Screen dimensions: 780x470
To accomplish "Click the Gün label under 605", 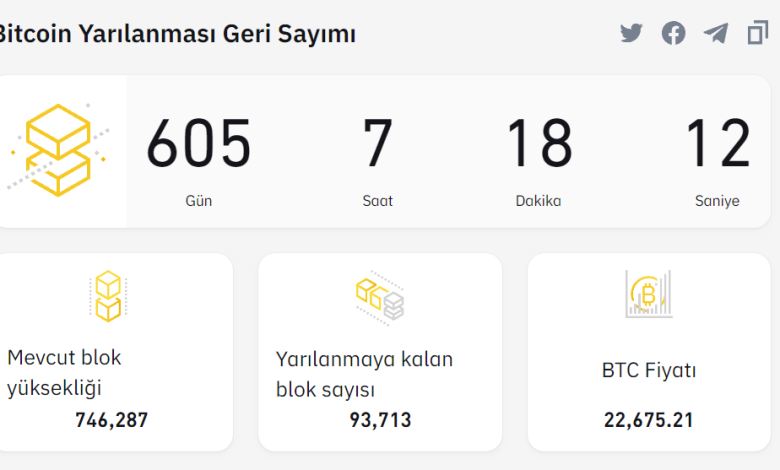I will point(198,201).
